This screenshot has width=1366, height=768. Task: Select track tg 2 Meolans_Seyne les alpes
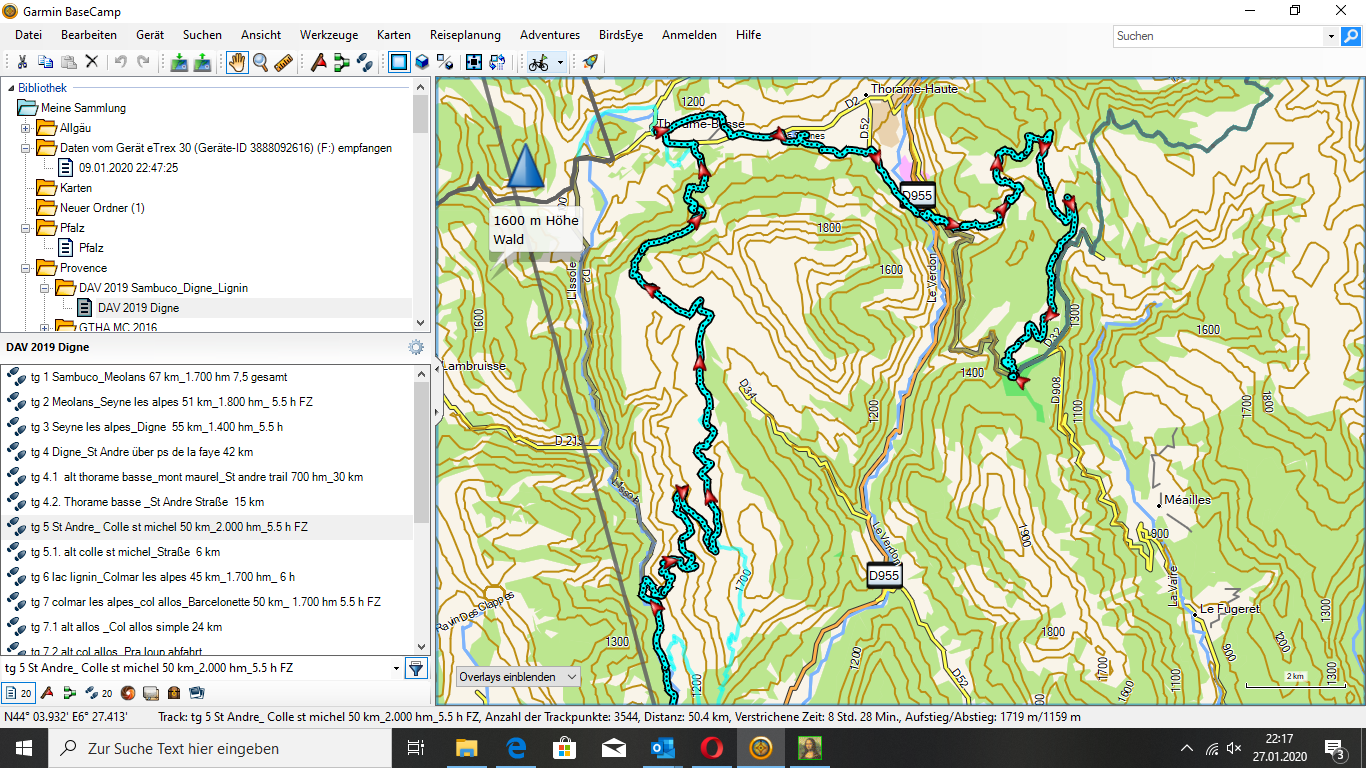click(x=207, y=402)
